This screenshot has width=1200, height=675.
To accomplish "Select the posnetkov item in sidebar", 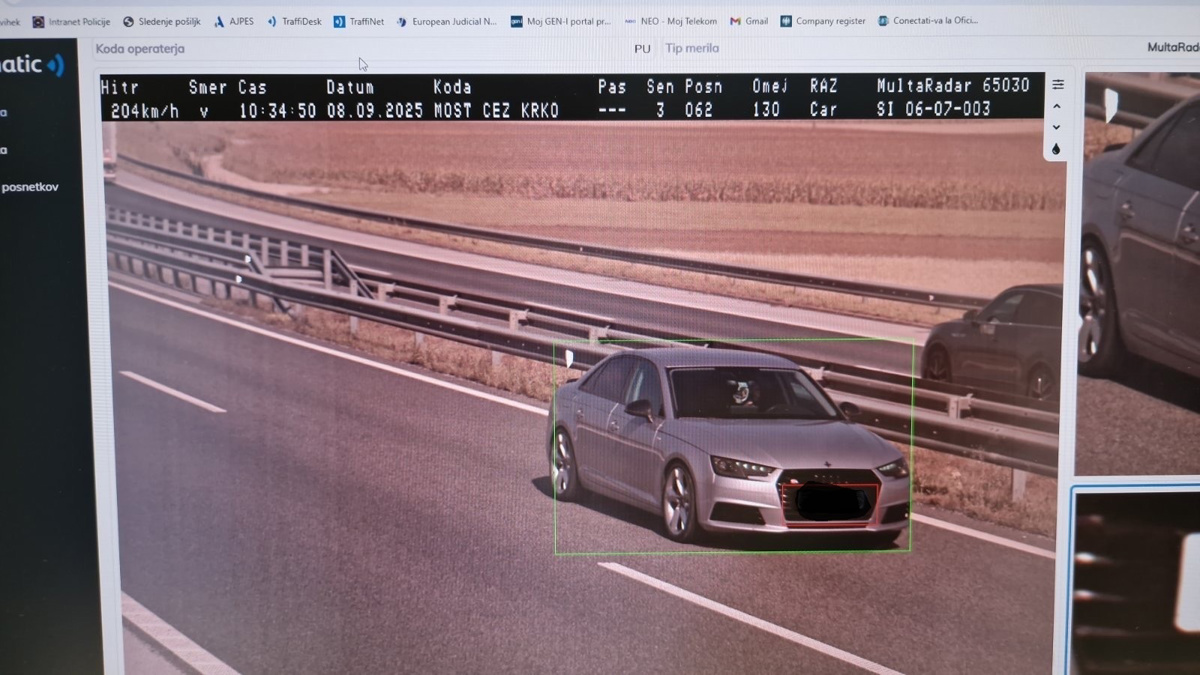I will (x=29, y=187).
